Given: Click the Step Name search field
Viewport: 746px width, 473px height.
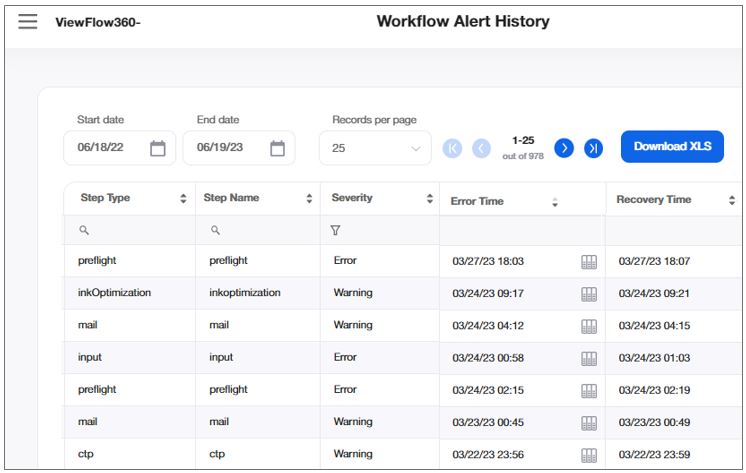Looking at the screenshot, I should point(260,230).
